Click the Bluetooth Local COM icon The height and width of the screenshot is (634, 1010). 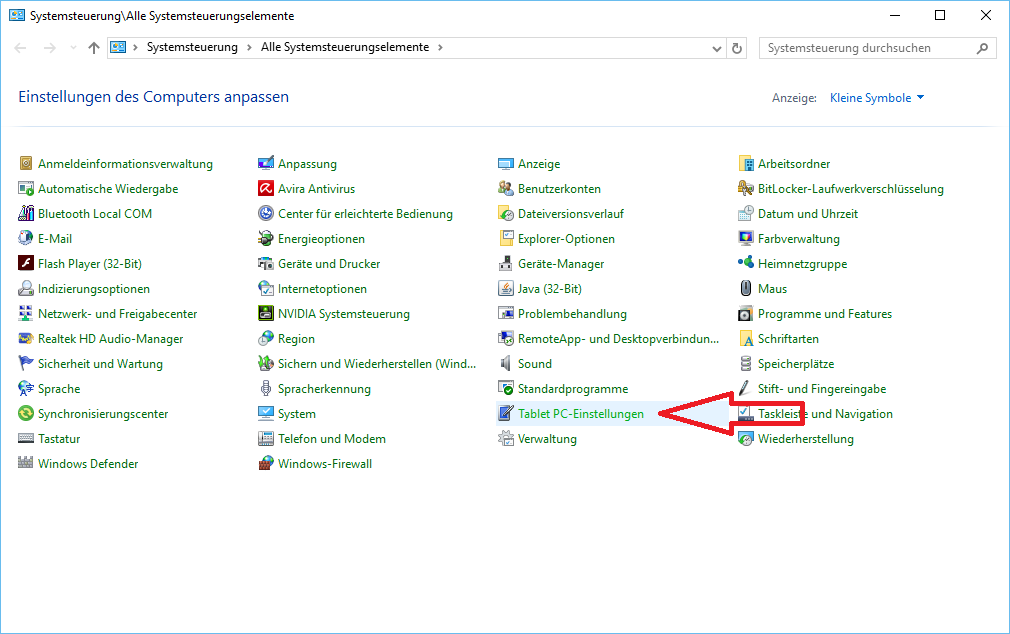[25, 213]
